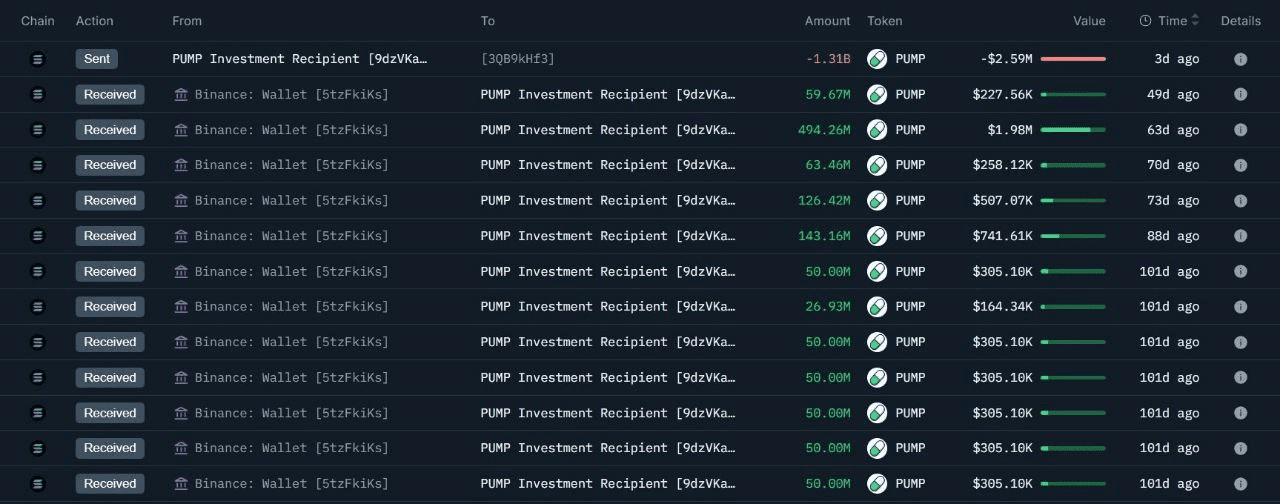Click the Sent action badge
This screenshot has height=504, width=1280.
97,59
